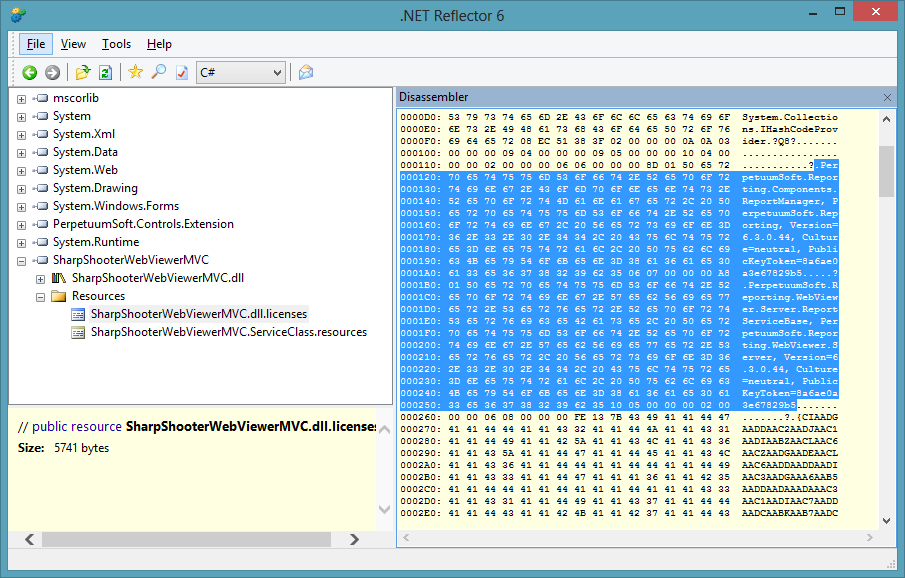This screenshot has width=905, height=578.
Task: Expand the SharpShooterWebViewerMVC.dll module node
Action: click(x=40, y=279)
